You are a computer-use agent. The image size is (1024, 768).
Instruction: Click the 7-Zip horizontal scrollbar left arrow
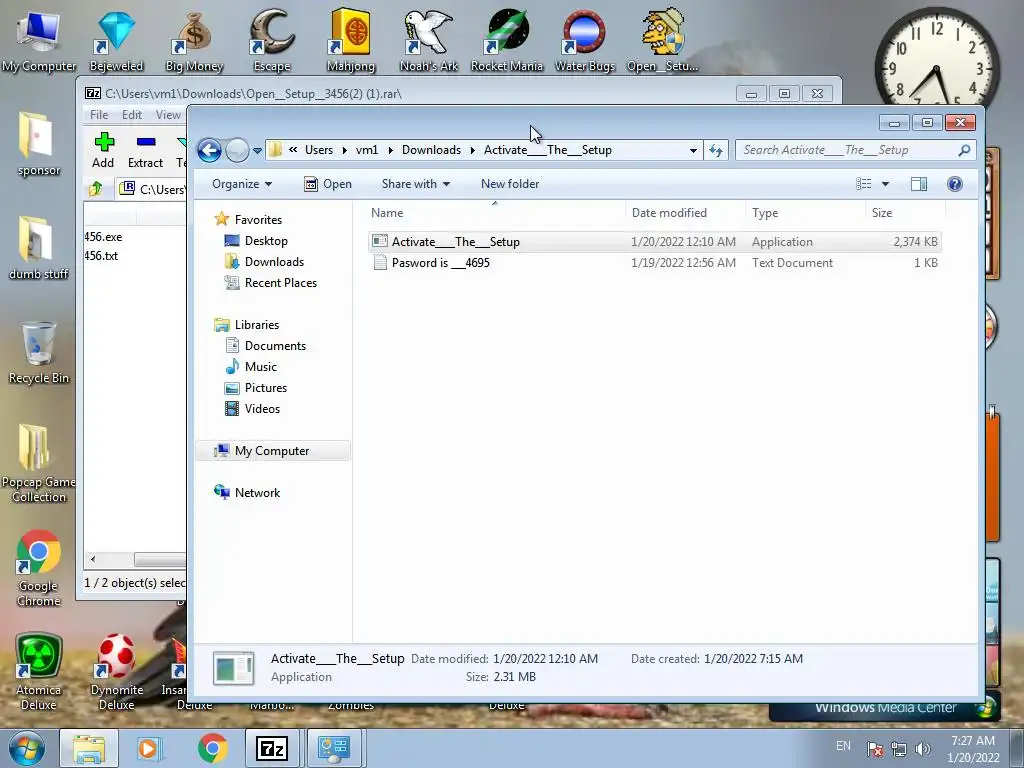(x=93, y=560)
